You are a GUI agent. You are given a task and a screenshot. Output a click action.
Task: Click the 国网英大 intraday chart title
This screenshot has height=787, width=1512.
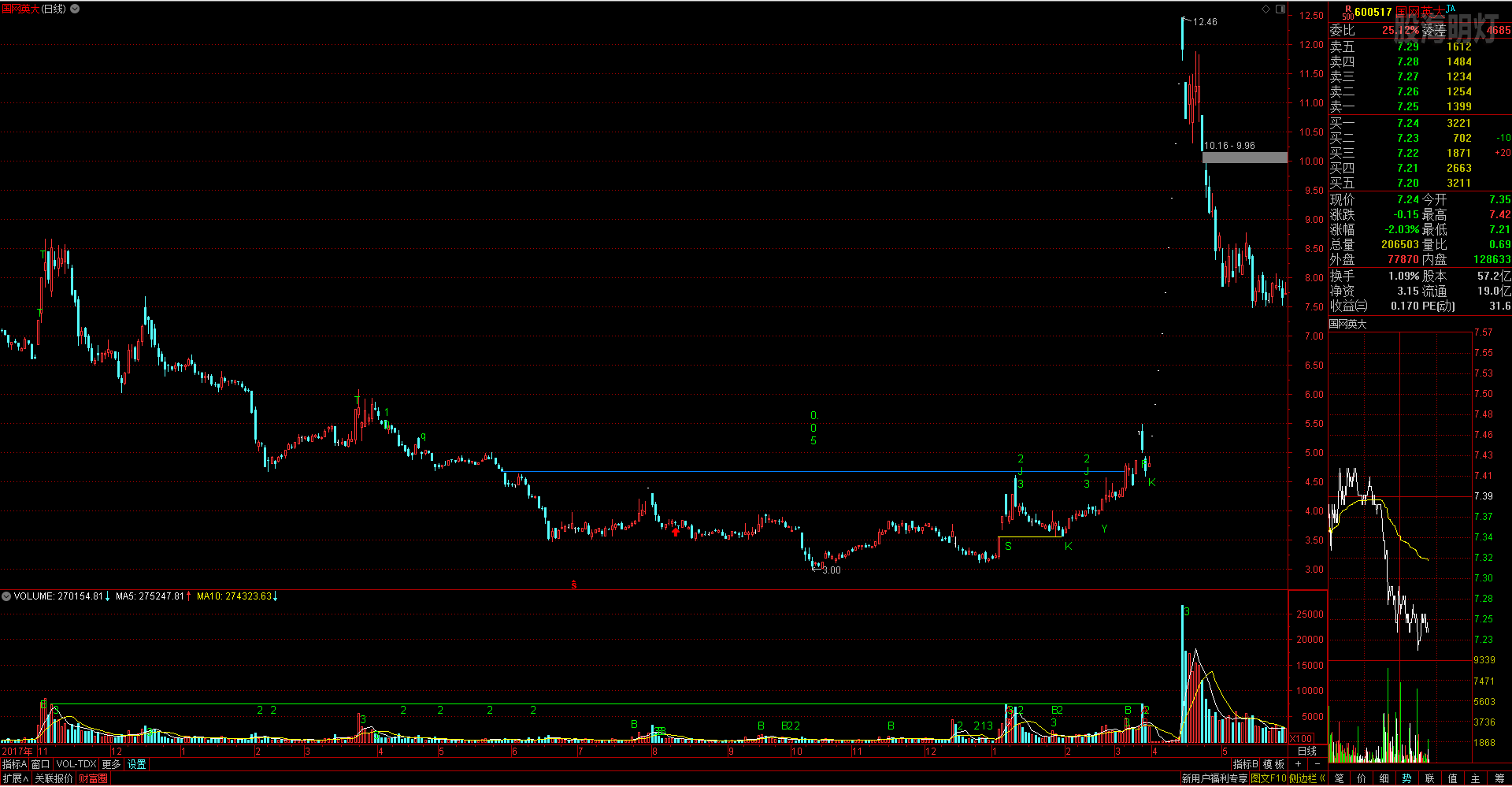pyautogui.click(x=1348, y=324)
